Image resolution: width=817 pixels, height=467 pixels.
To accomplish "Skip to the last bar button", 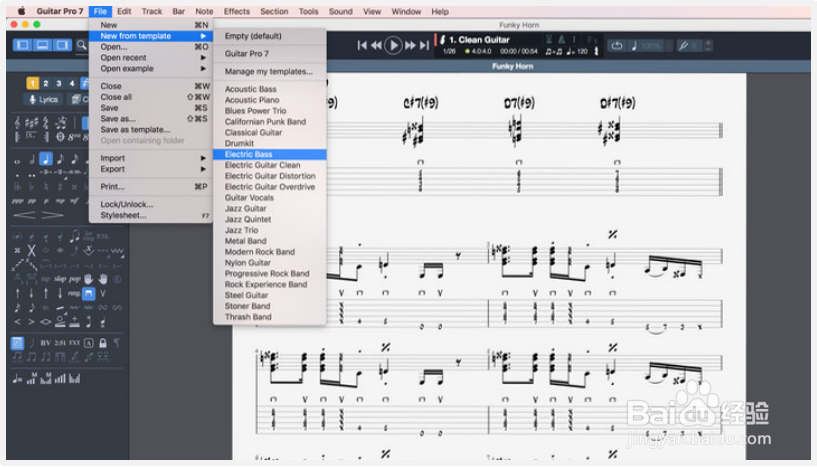I will click(x=425, y=45).
